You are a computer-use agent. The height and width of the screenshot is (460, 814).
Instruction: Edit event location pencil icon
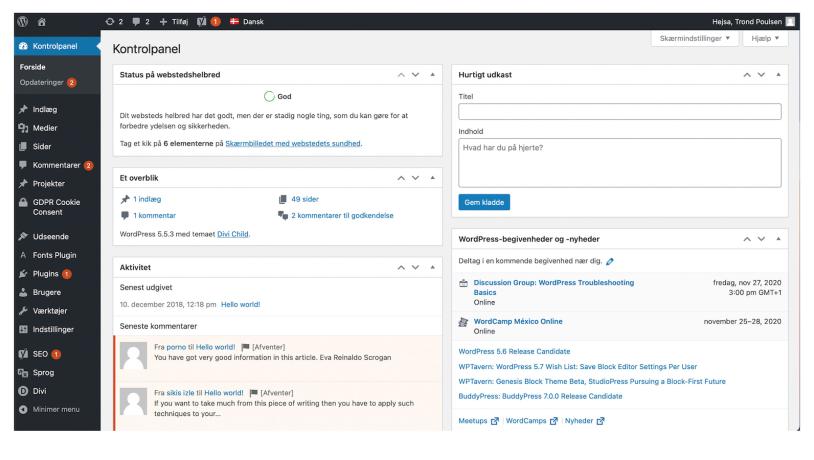coord(610,262)
